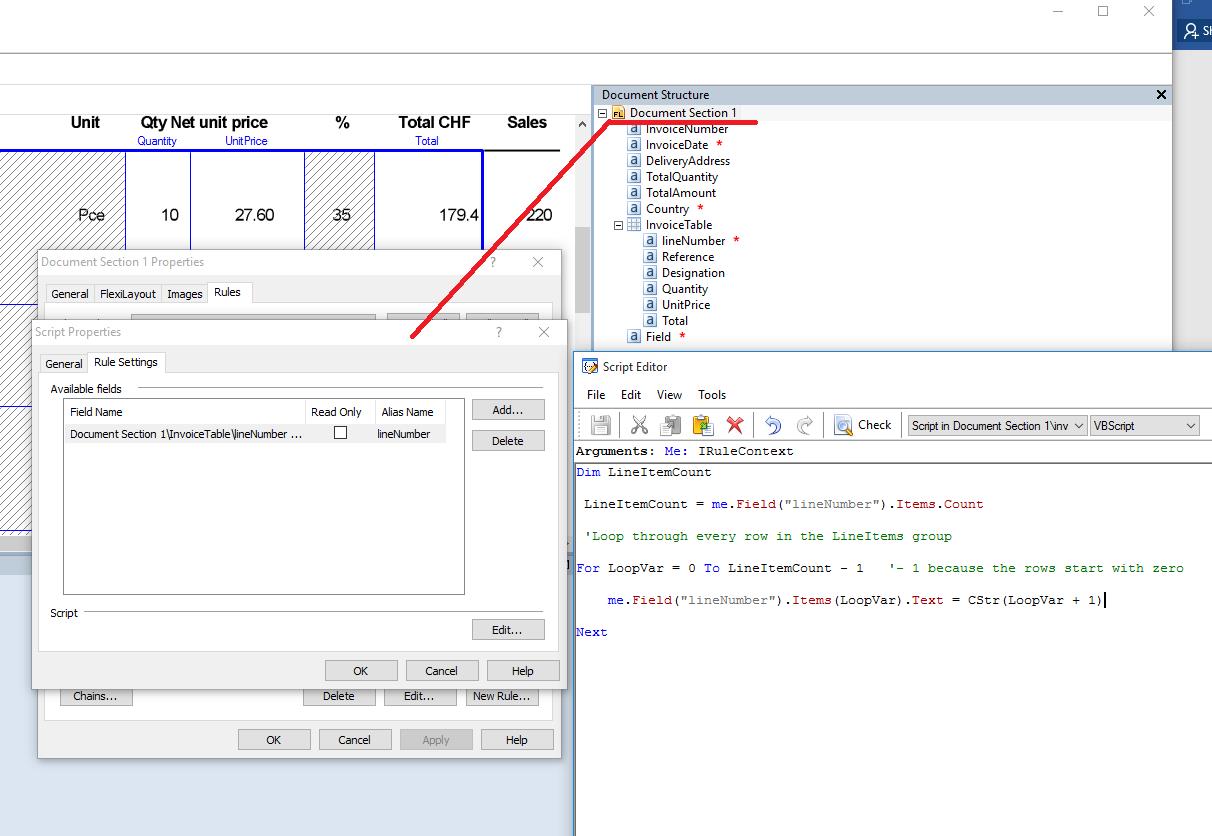Screen dimensions: 1212x836
Task: Open General tab in Document Section Properties
Action: pyautogui.click(x=70, y=294)
